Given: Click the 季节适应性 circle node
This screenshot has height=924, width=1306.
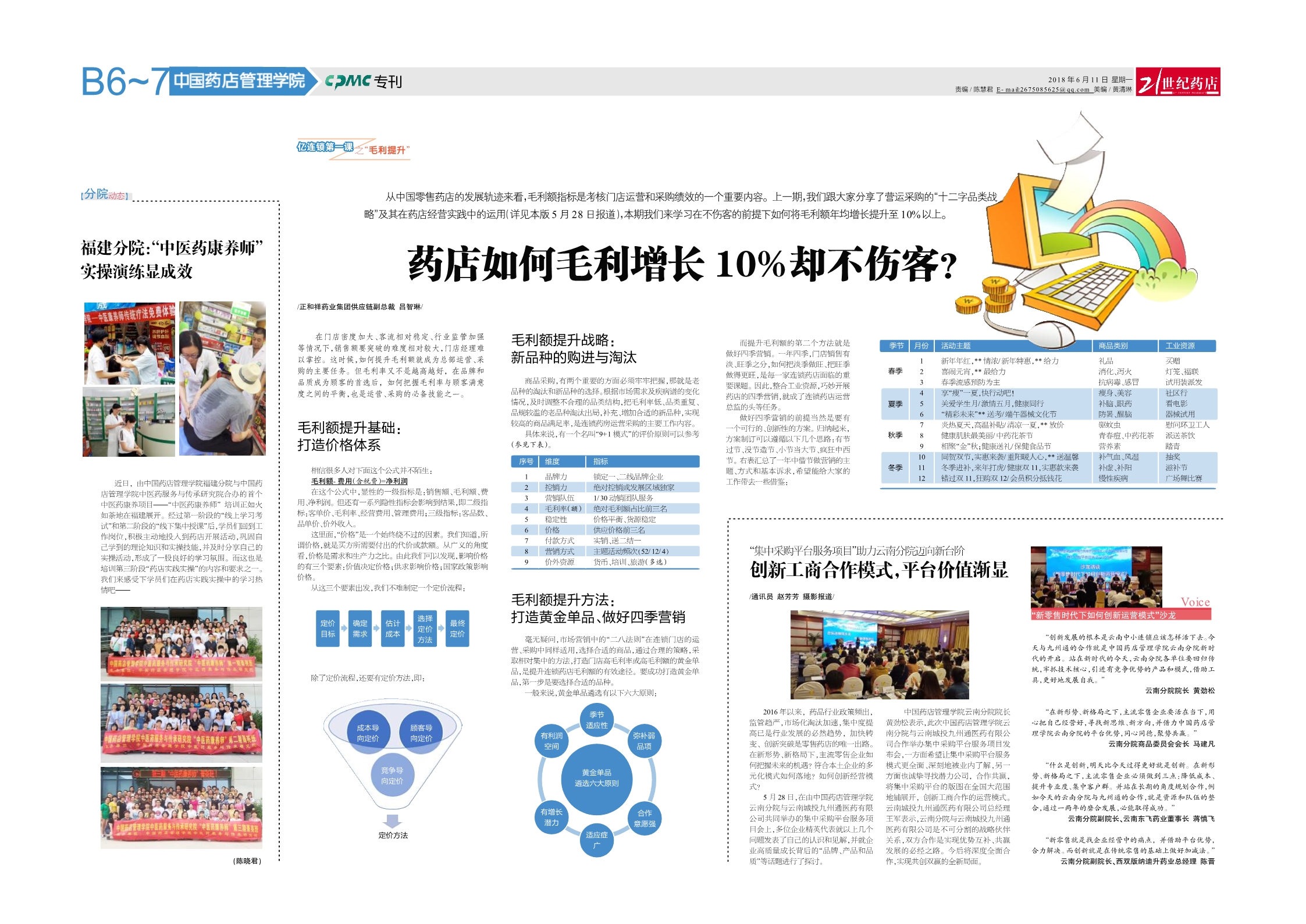Looking at the screenshot, I should pos(597,720).
